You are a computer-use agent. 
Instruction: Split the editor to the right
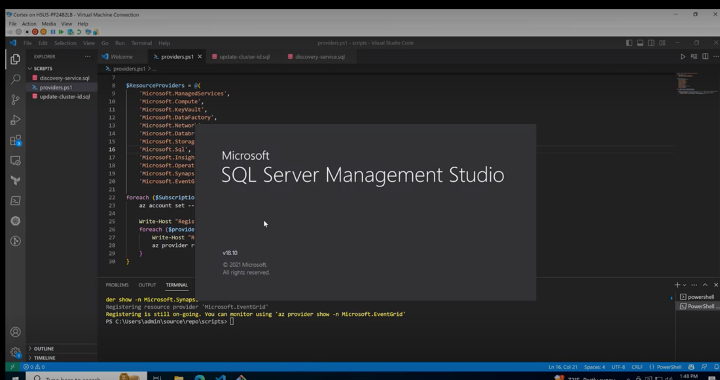click(705, 56)
